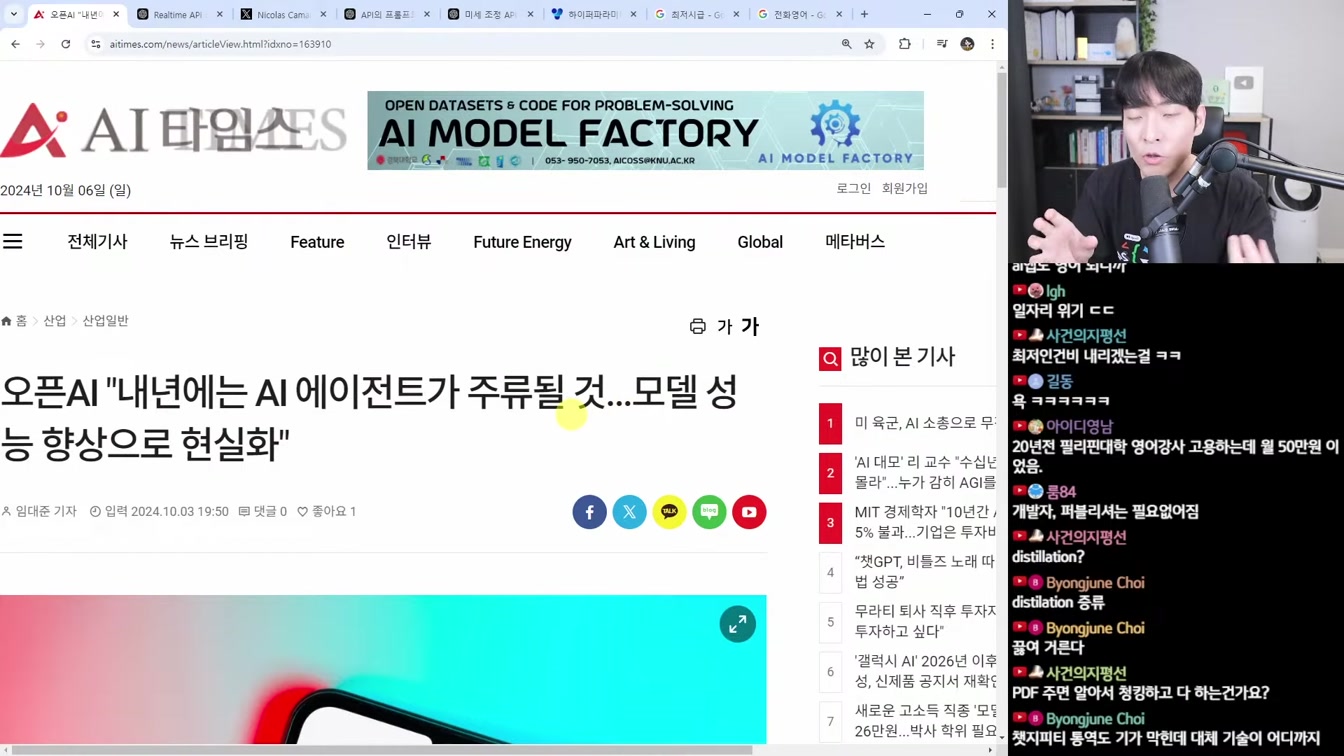Open ranked article 4 챗GPT, 비틀즈 노래

[x=925, y=571]
